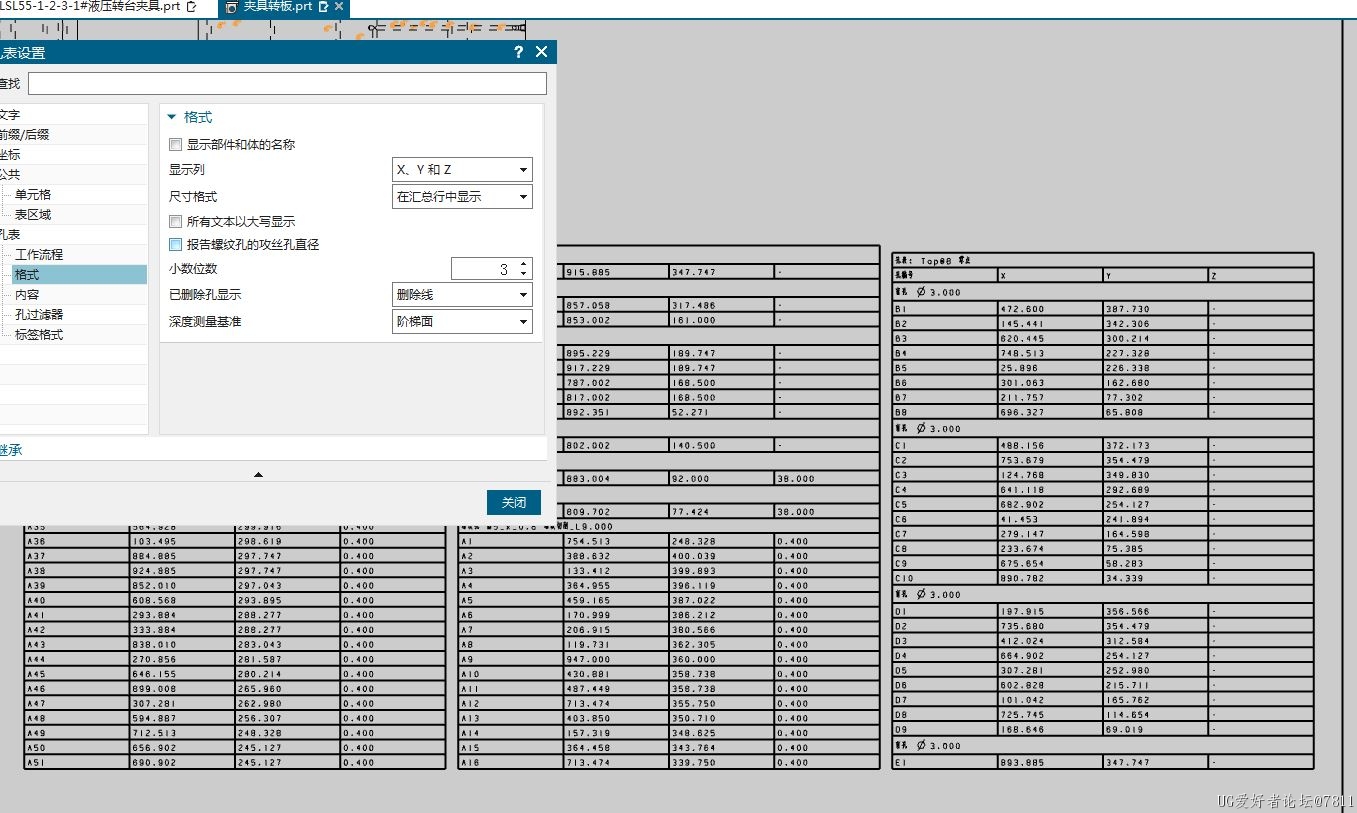Viewport: 1357px width, 813px height.
Task: Select 坐标 in the settings tree
Action: click(10, 155)
